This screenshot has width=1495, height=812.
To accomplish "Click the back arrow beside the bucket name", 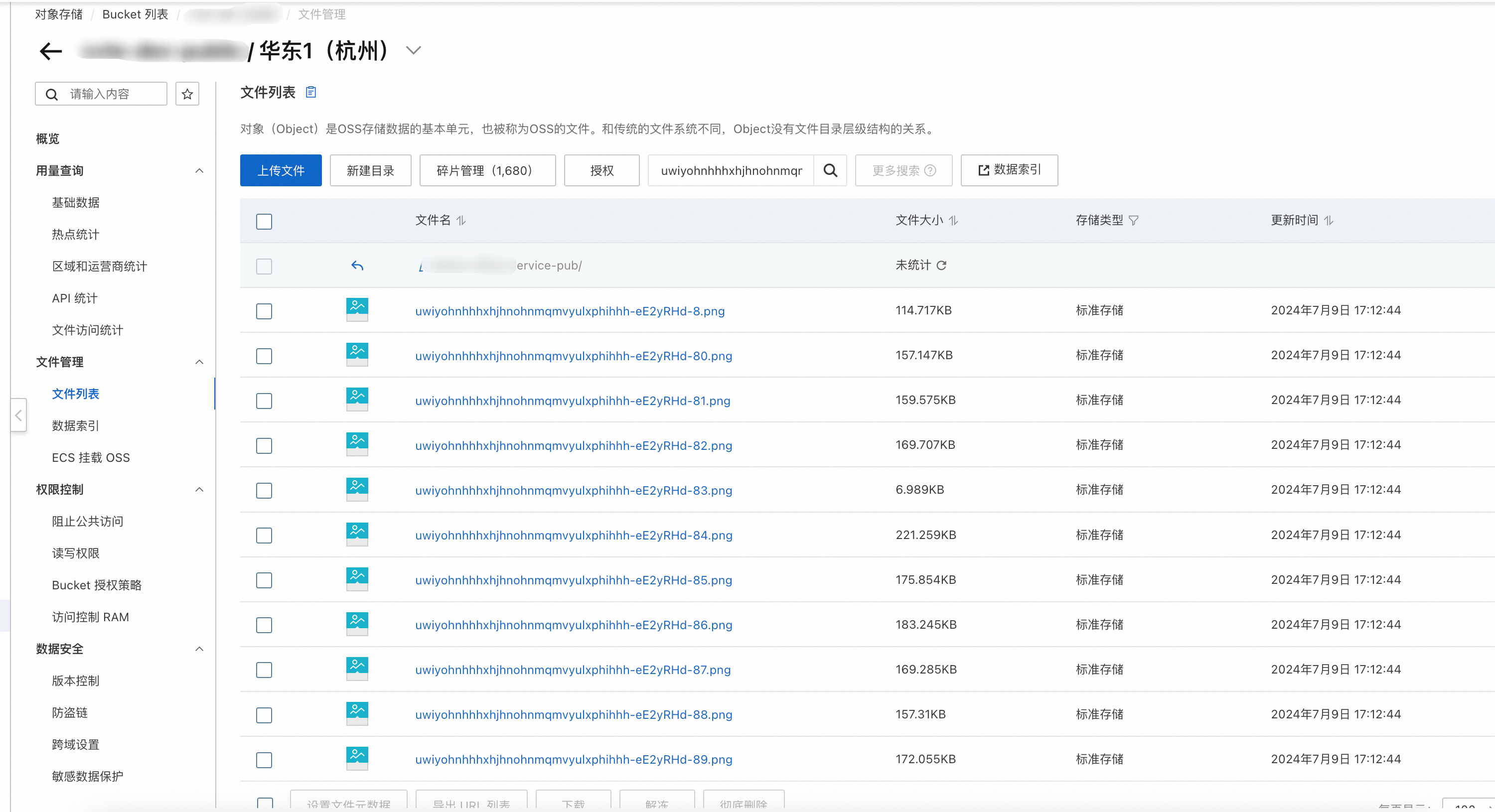I will click(x=50, y=51).
